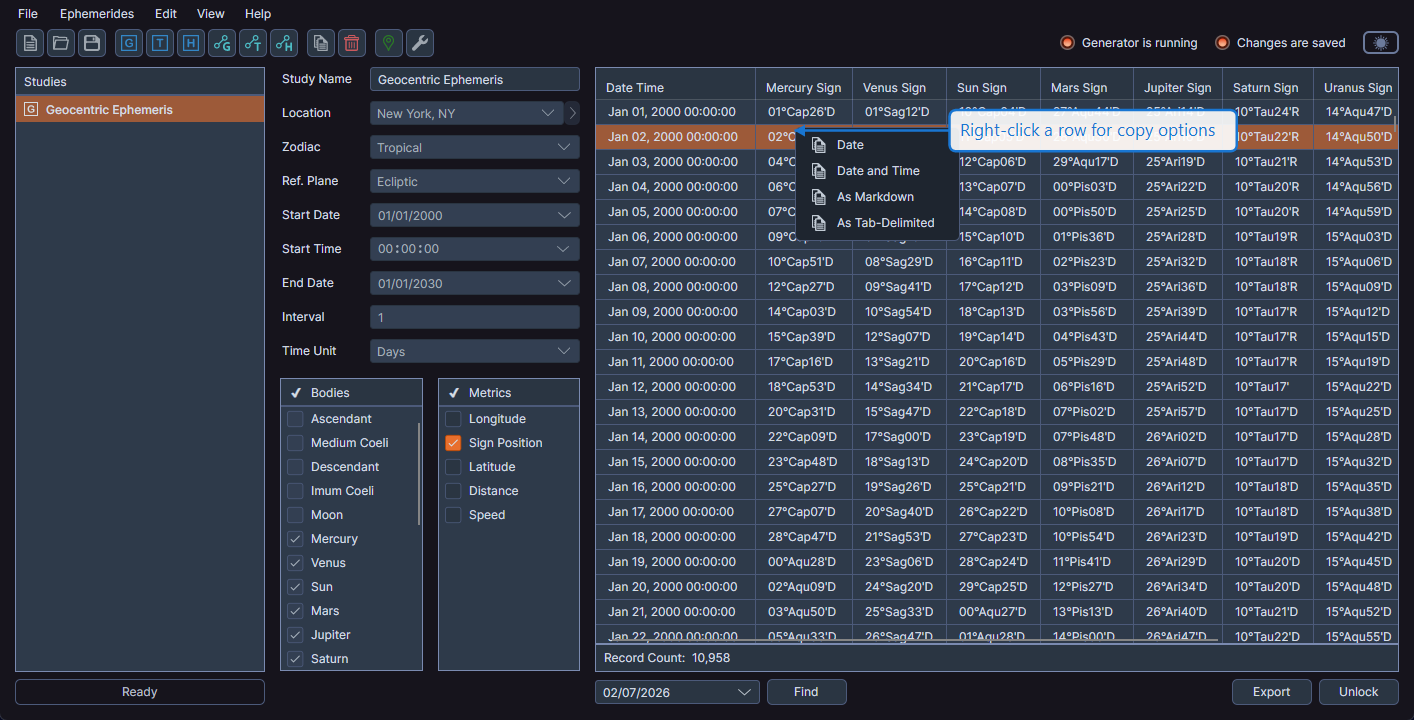
Task: Open location settings via the green map pin
Action: (x=388, y=43)
